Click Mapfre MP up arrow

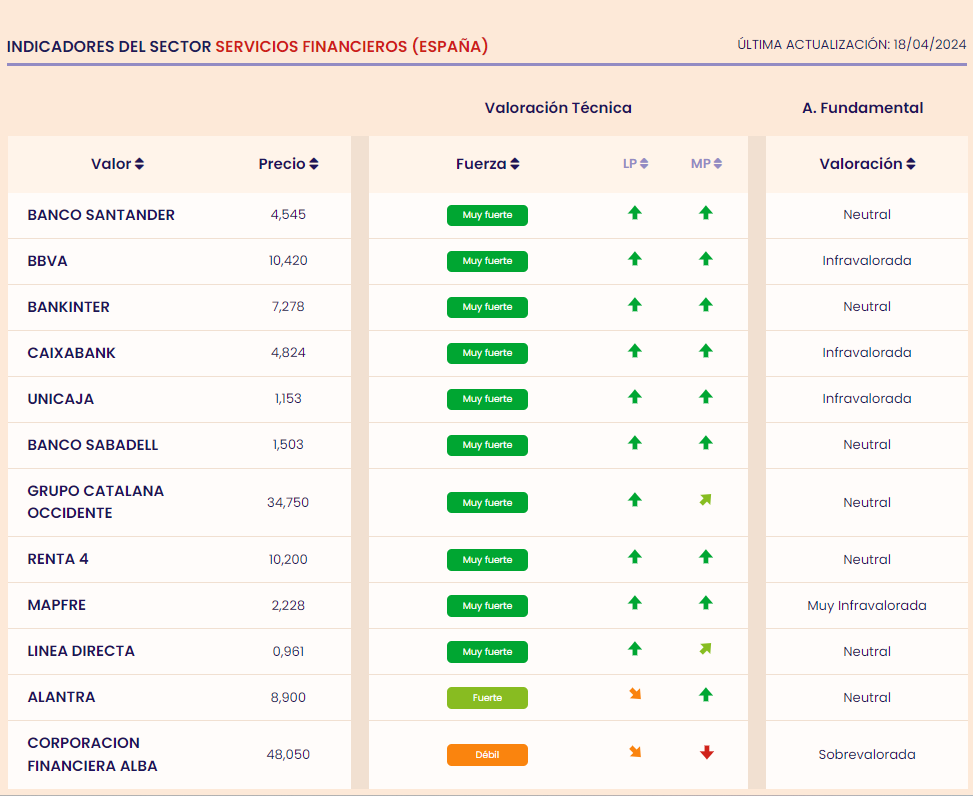coord(706,603)
